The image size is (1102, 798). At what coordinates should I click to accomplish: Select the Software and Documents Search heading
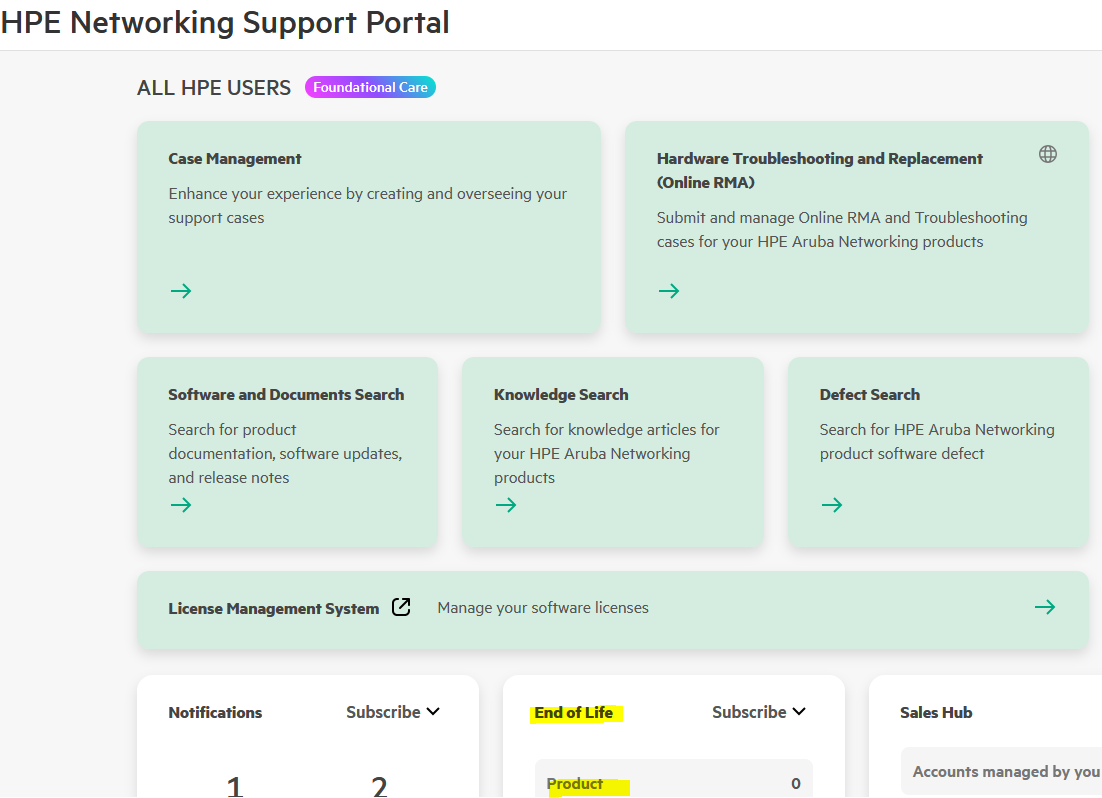click(x=286, y=395)
